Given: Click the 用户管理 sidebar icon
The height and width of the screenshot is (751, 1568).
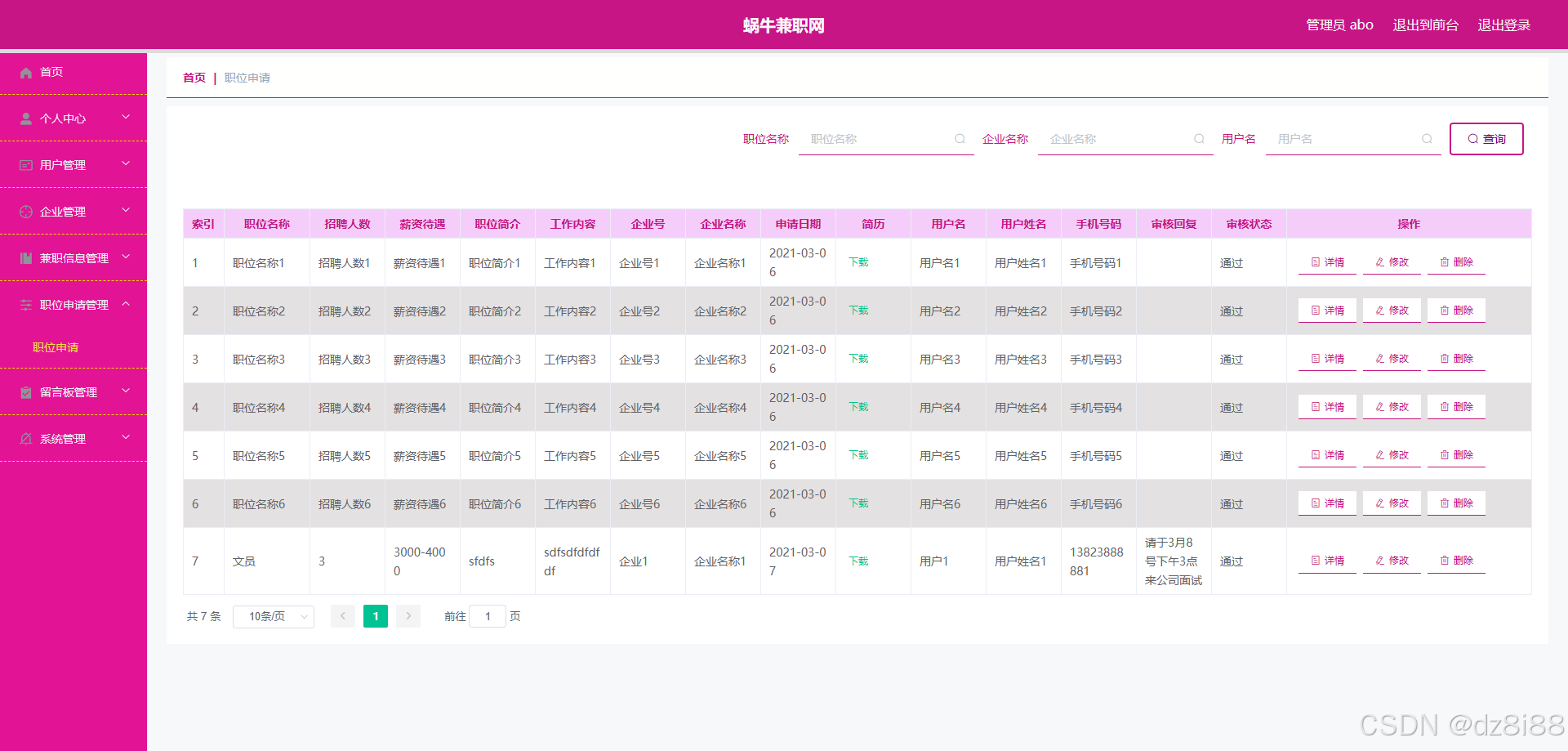Looking at the screenshot, I should [x=25, y=165].
